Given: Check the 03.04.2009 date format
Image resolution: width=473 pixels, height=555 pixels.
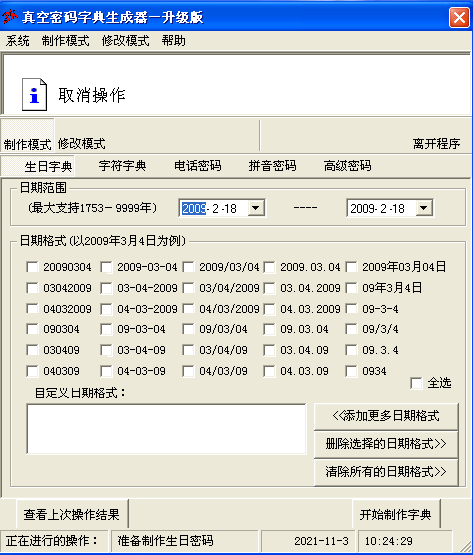Looking at the screenshot, I should pyautogui.click(x=269, y=288).
